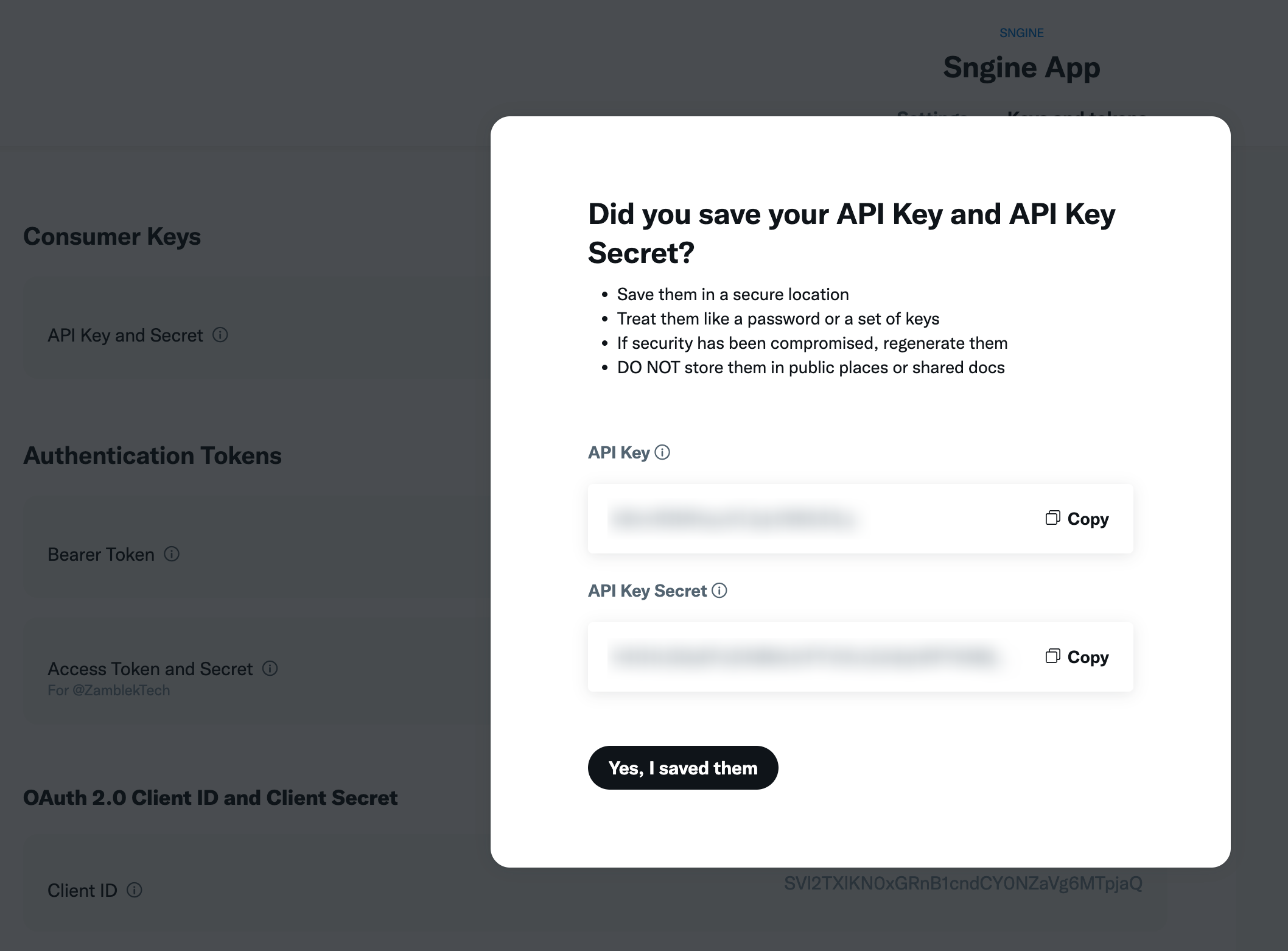The image size is (1288, 951).
Task: Switch to the Settings tab
Action: [x=932, y=114]
